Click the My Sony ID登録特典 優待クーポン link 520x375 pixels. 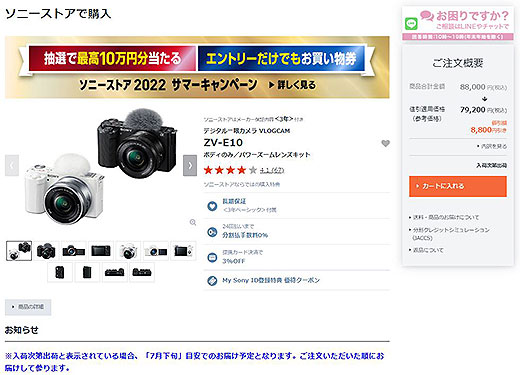click(x=271, y=280)
